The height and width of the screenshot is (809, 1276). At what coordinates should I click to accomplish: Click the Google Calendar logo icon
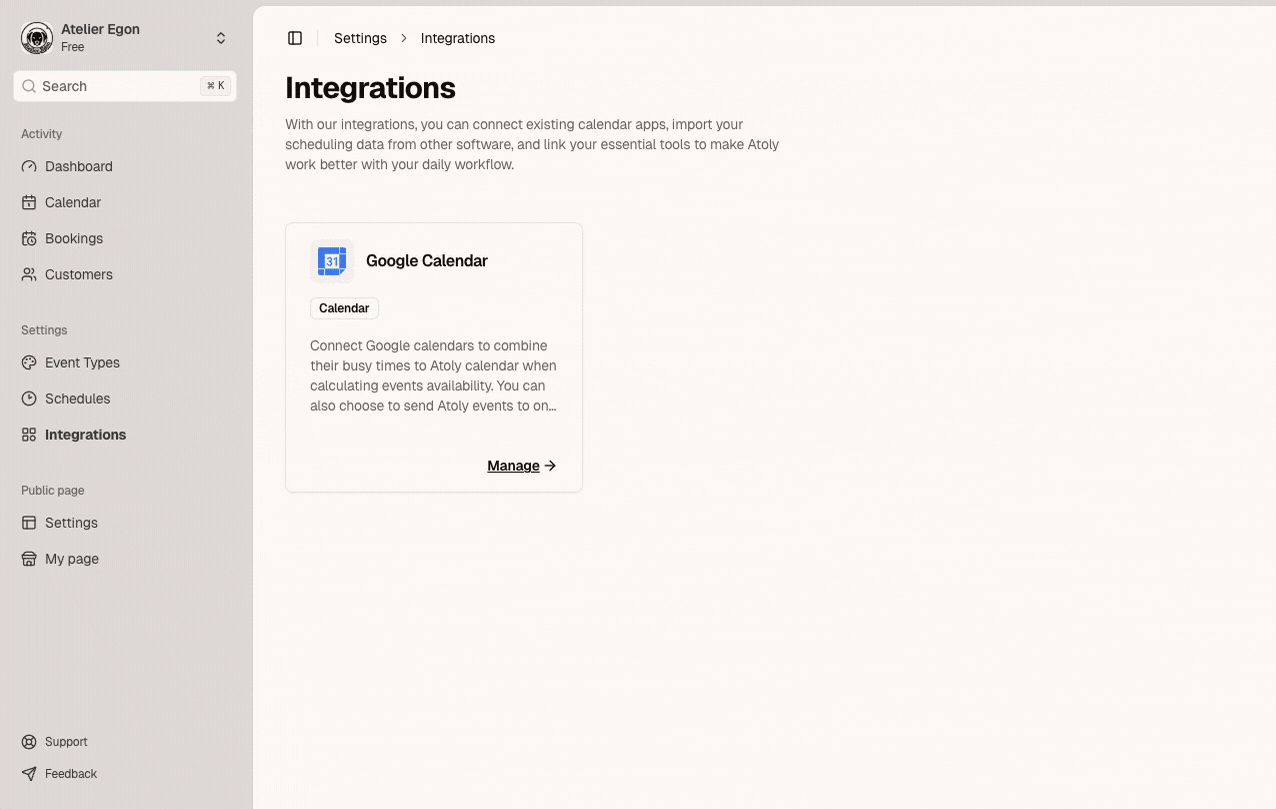(x=332, y=261)
